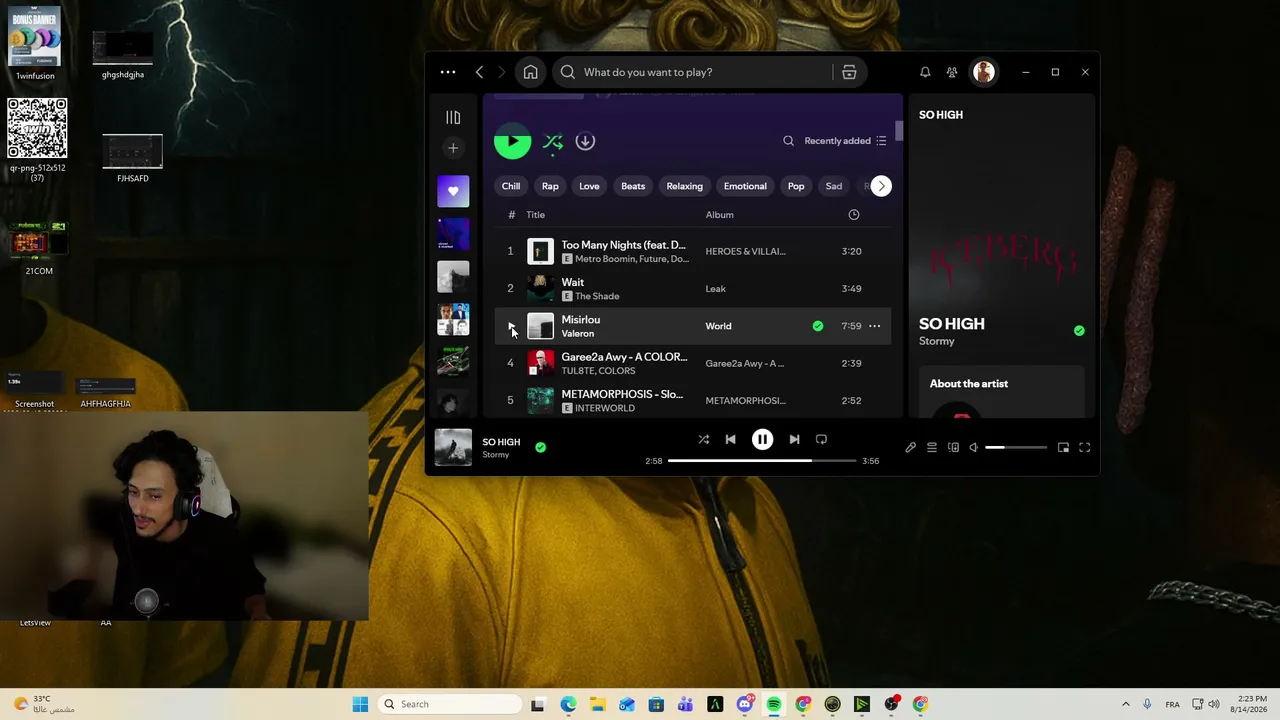Expand Your Library sidebar icon
This screenshot has height=720, width=1280.
click(453, 117)
